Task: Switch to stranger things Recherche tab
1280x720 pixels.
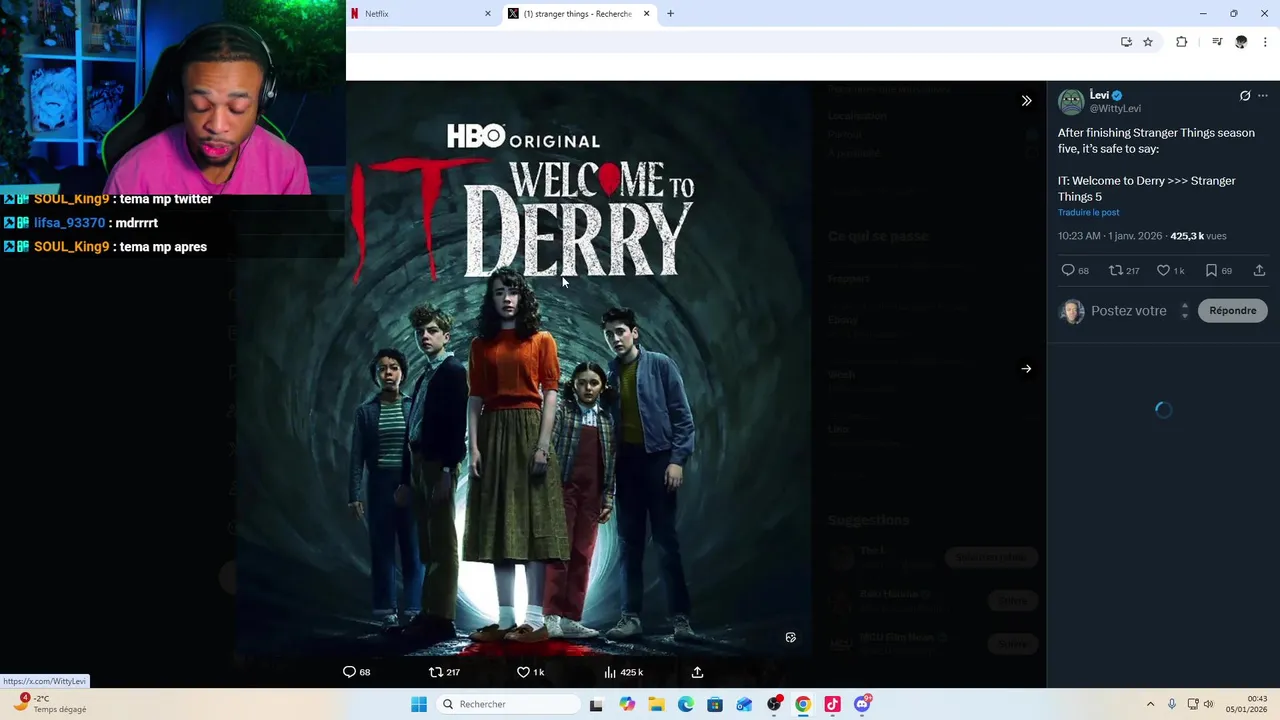Action: coord(579,14)
